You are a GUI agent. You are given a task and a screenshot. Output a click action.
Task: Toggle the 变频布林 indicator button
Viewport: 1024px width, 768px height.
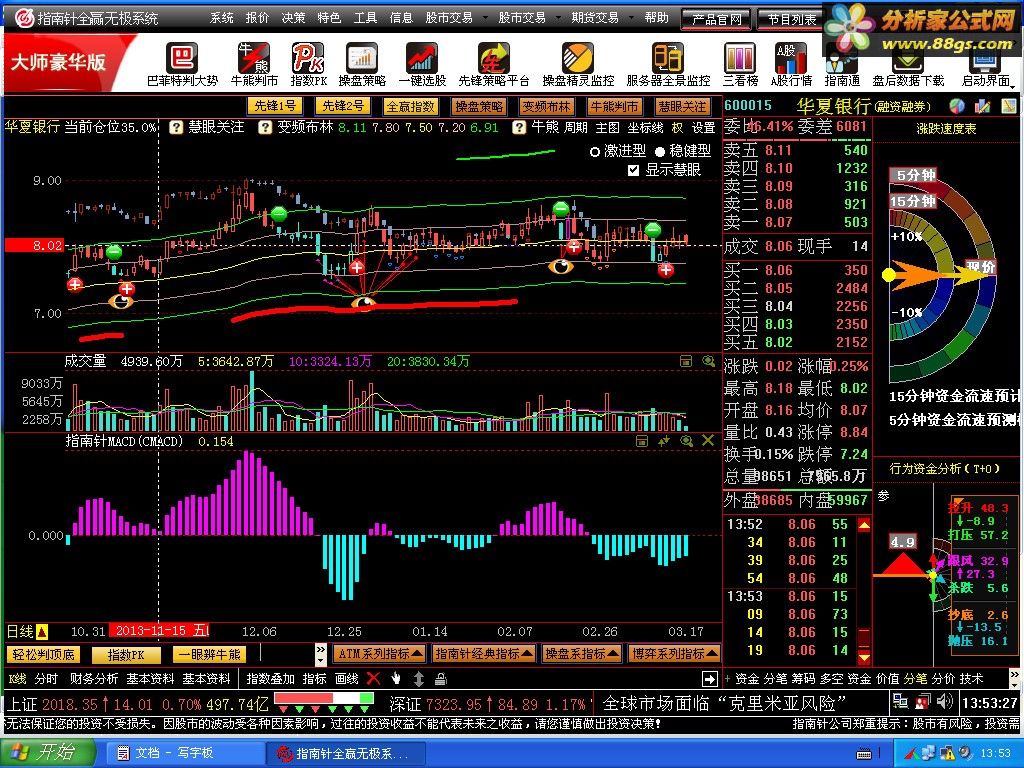(x=546, y=106)
